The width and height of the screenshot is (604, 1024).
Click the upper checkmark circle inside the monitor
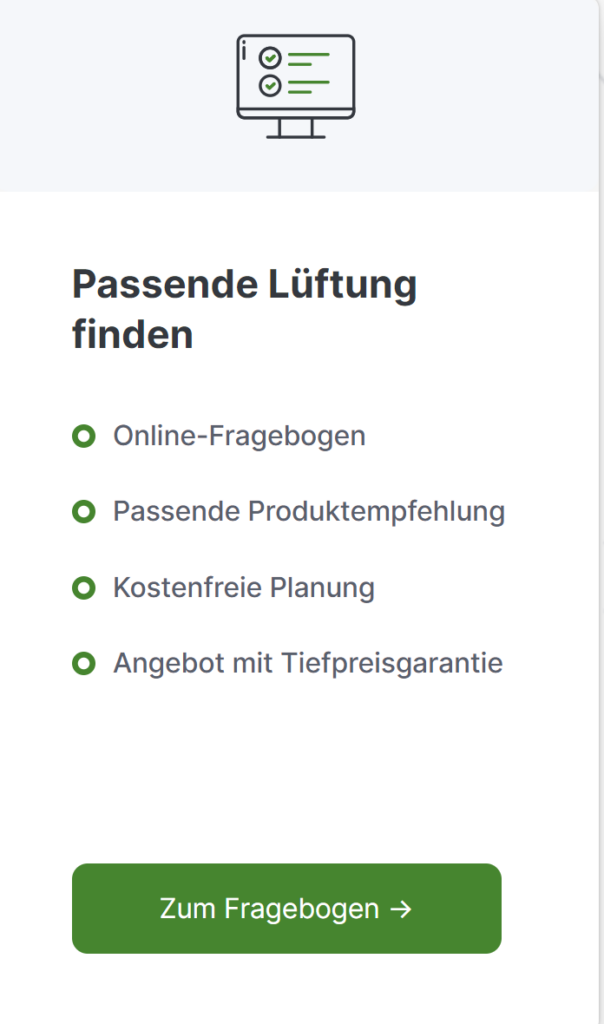pos(270,59)
